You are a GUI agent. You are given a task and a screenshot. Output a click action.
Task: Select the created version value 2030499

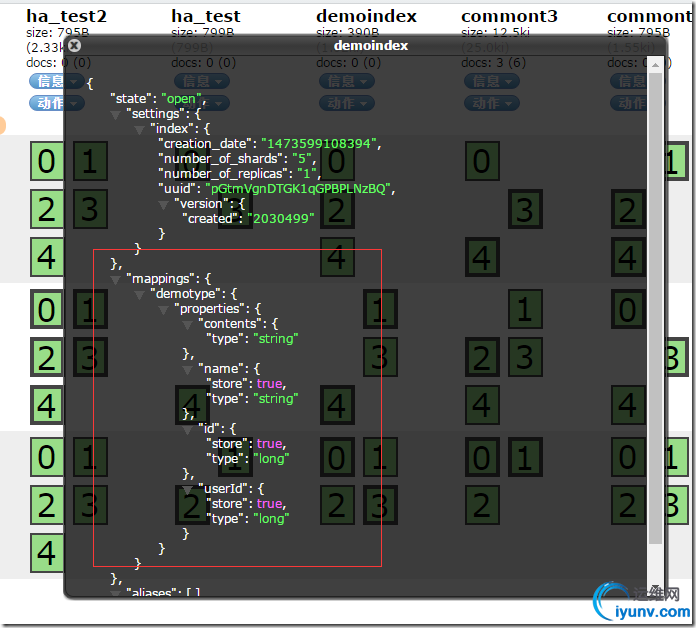click(281, 218)
